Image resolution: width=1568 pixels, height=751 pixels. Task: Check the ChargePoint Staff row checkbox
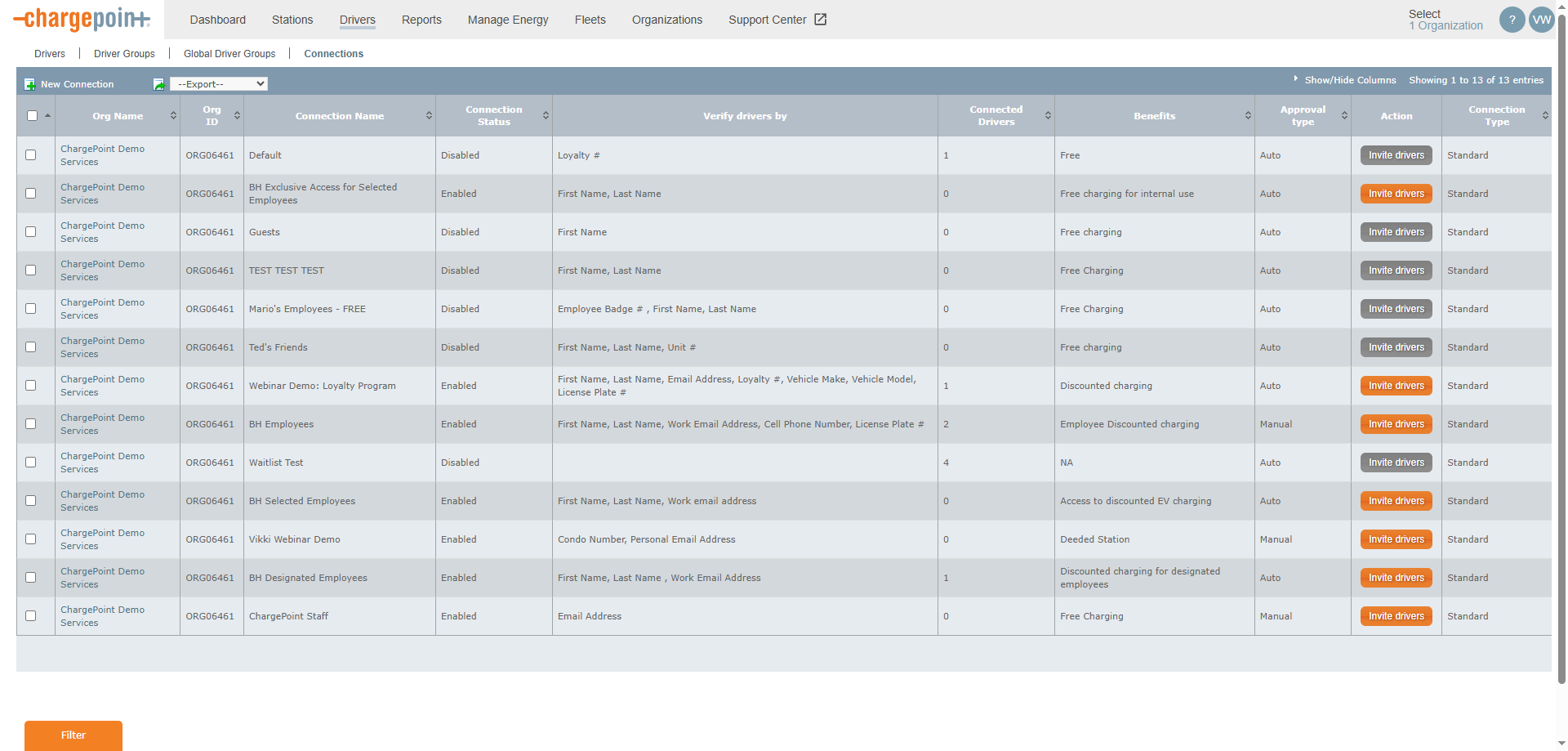click(x=31, y=615)
